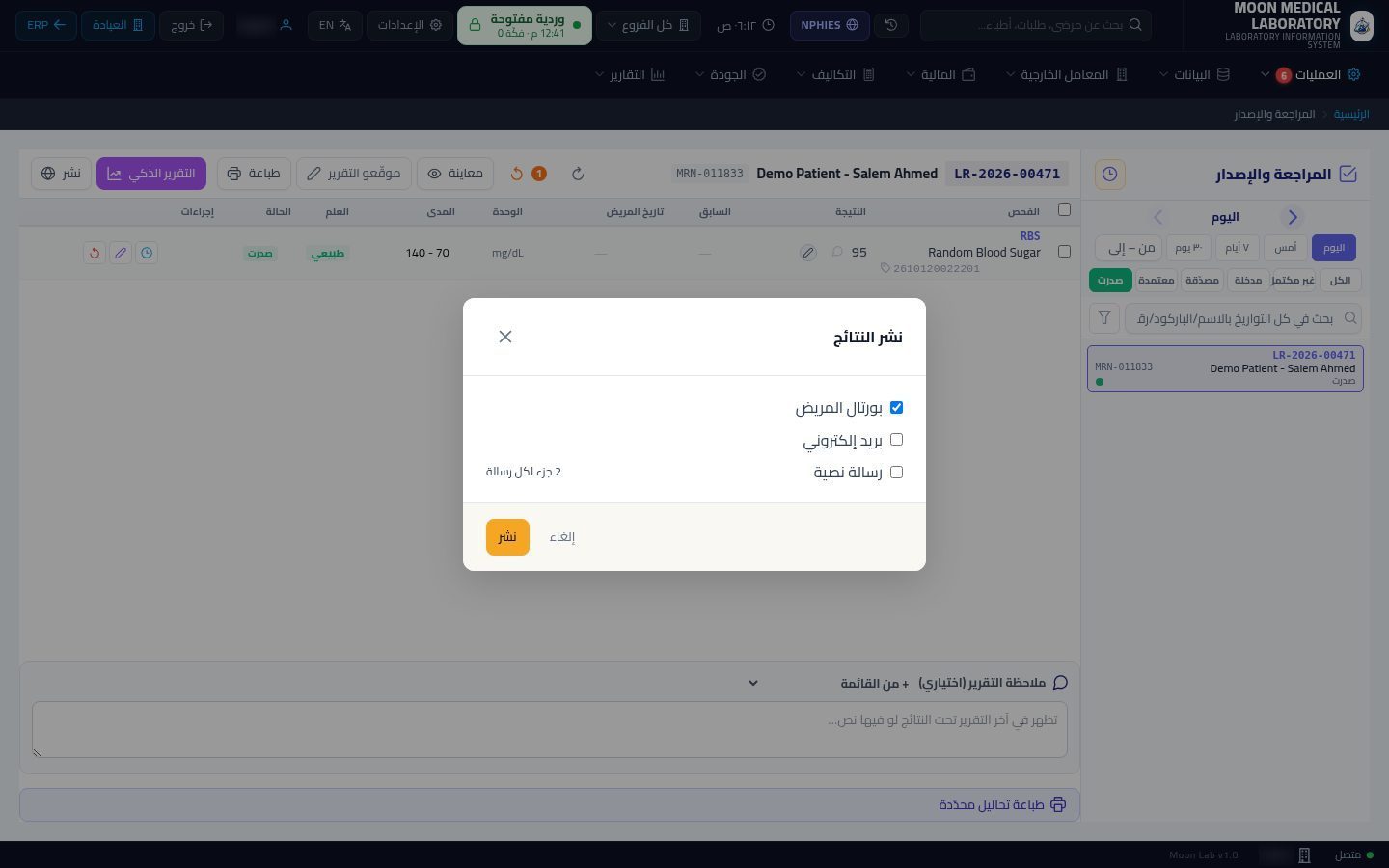Screen dimensions: 1389x868
Task: Click the purple edit pencil in actions column
Action: [x=121, y=253]
